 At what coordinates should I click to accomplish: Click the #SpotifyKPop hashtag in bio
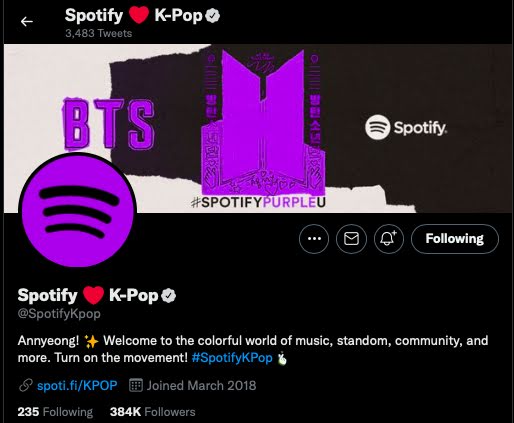tap(232, 358)
